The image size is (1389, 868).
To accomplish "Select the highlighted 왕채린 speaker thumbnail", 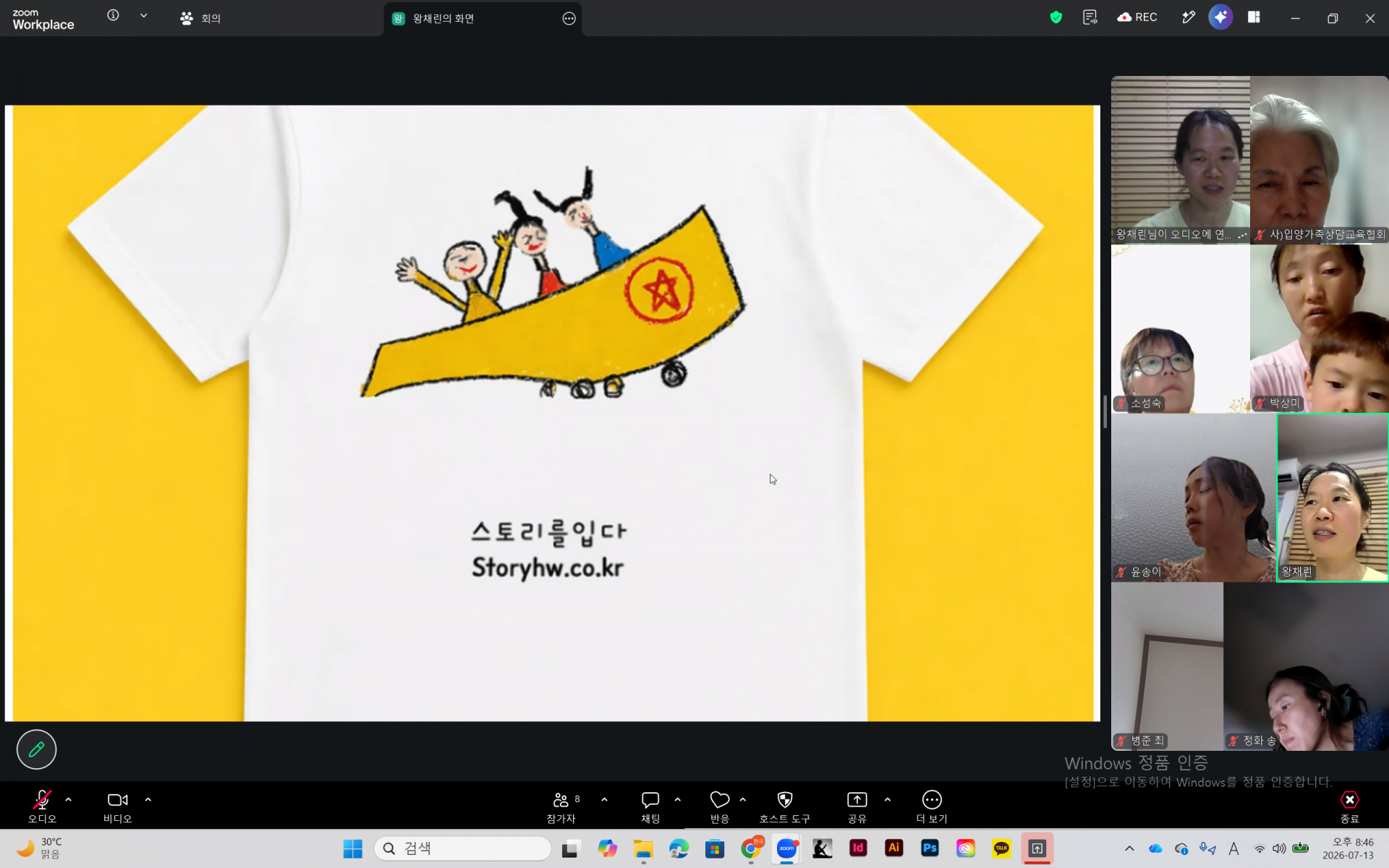I will point(1333,498).
